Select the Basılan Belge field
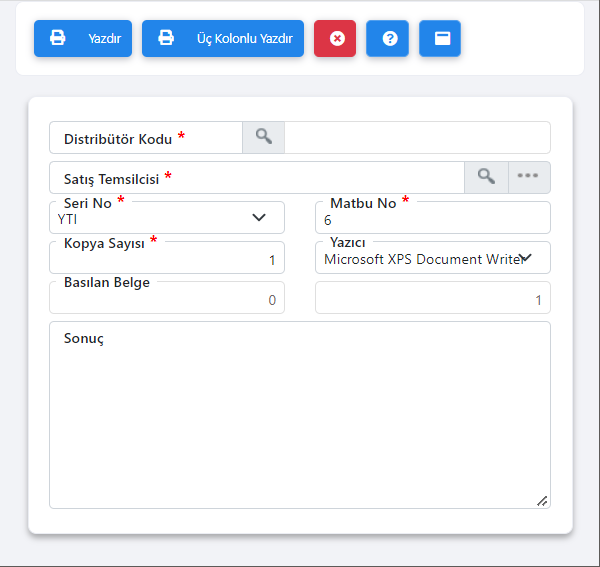Viewport: 600px width, 567px height. point(166,299)
